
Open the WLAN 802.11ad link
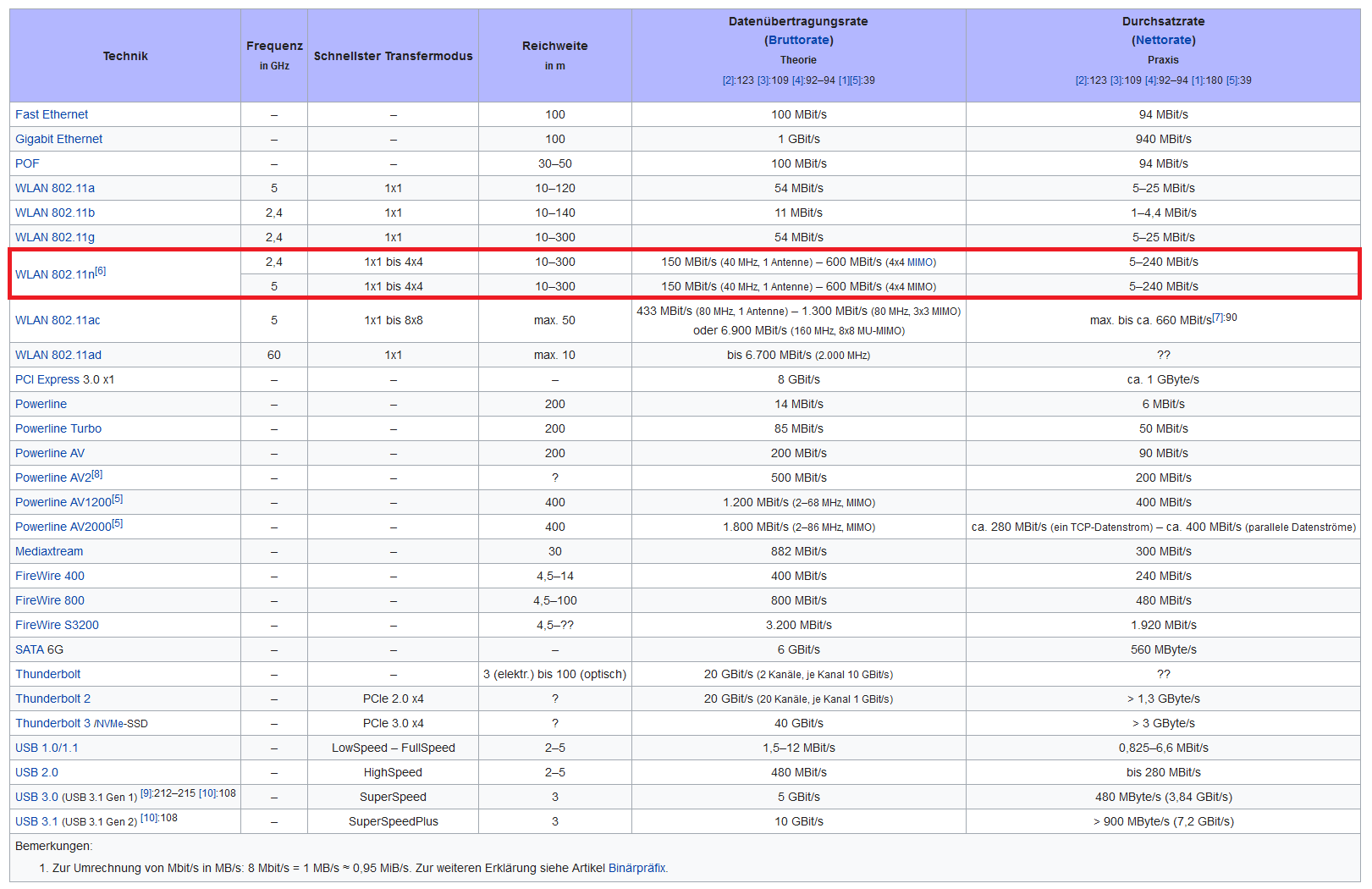[58, 355]
